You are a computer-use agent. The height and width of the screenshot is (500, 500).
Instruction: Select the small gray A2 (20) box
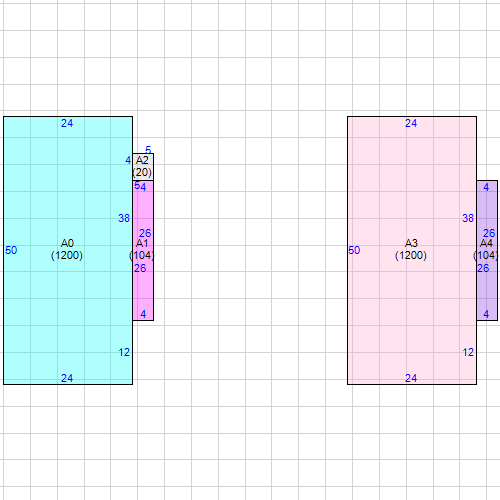(x=143, y=167)
